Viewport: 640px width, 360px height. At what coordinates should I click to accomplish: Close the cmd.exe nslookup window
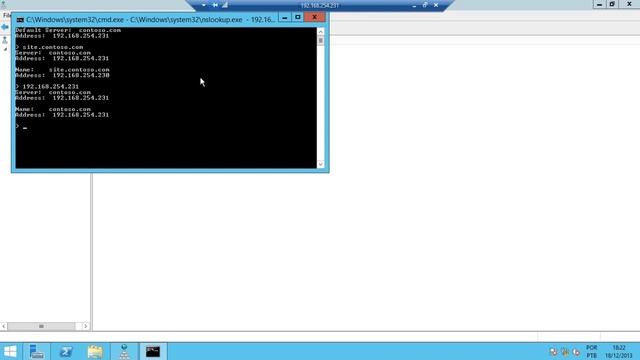pos(314,17)
